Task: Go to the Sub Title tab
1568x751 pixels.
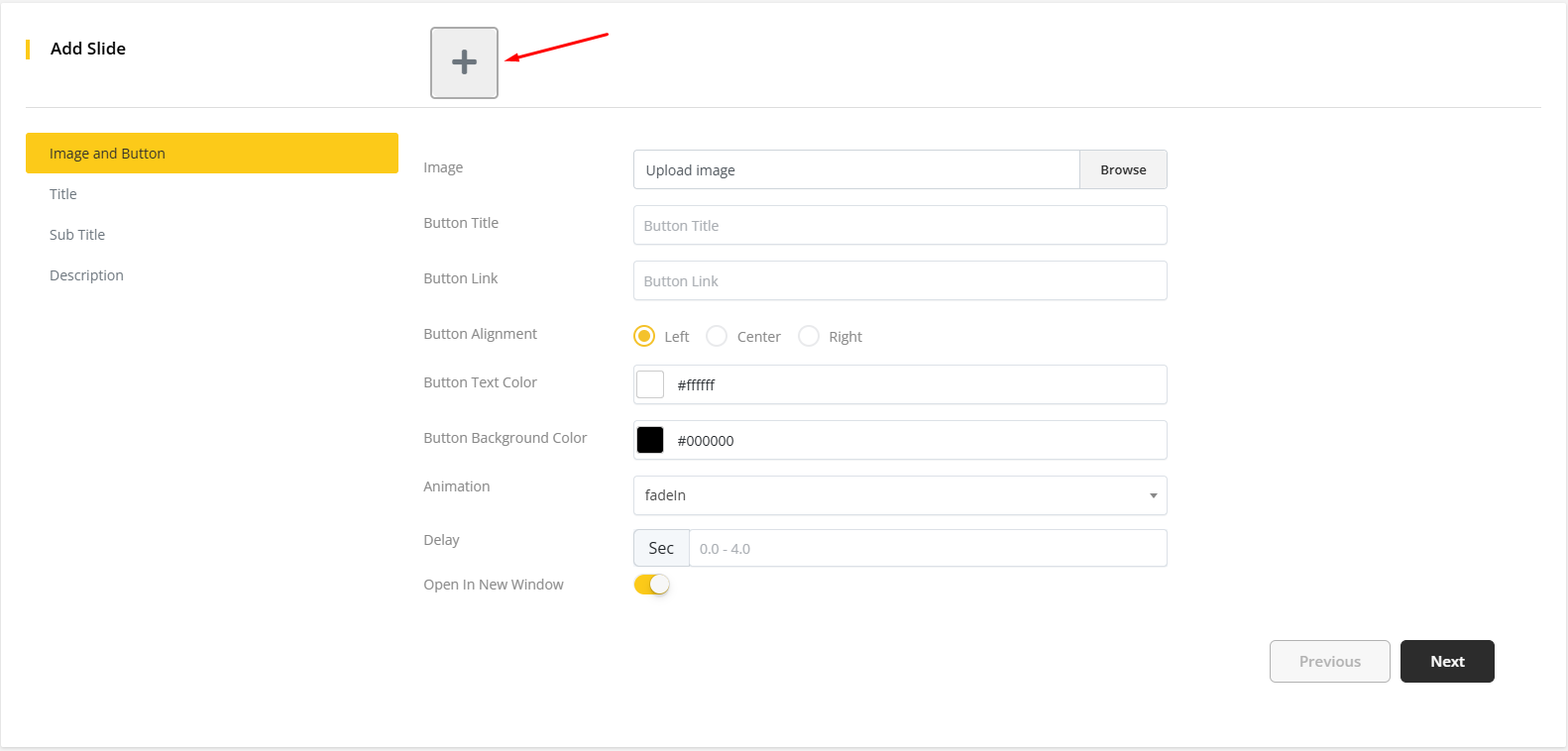Action: pyautogui.click(x=77, y=235)
